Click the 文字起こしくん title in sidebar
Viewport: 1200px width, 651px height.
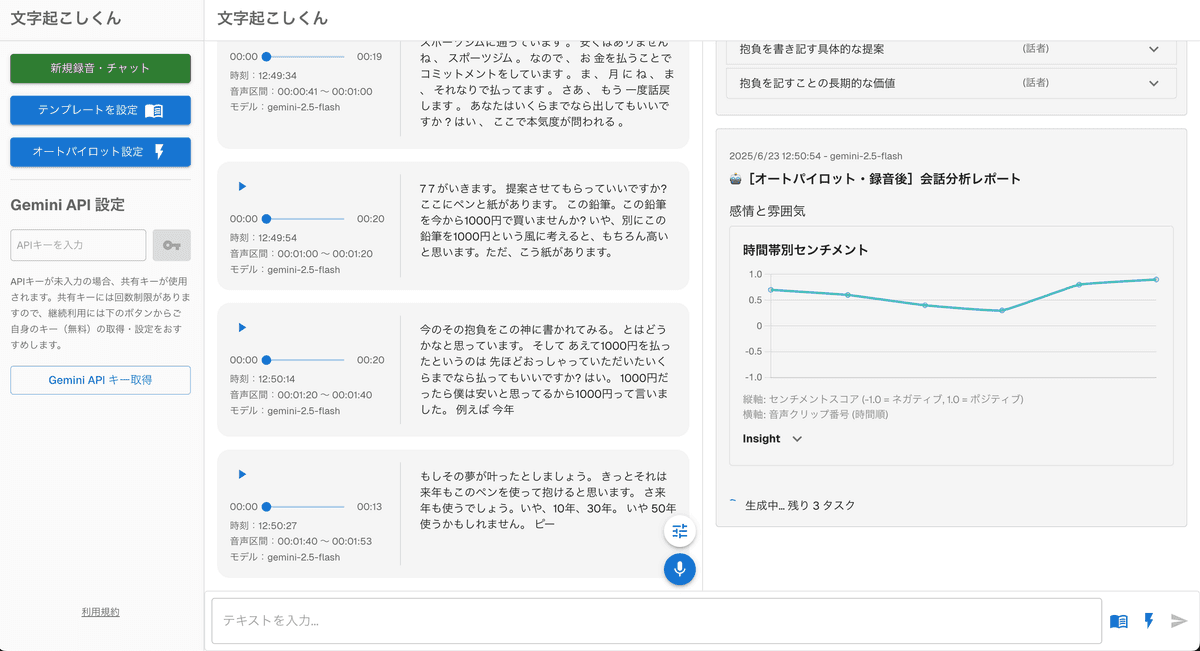click(x=65, y=18)
